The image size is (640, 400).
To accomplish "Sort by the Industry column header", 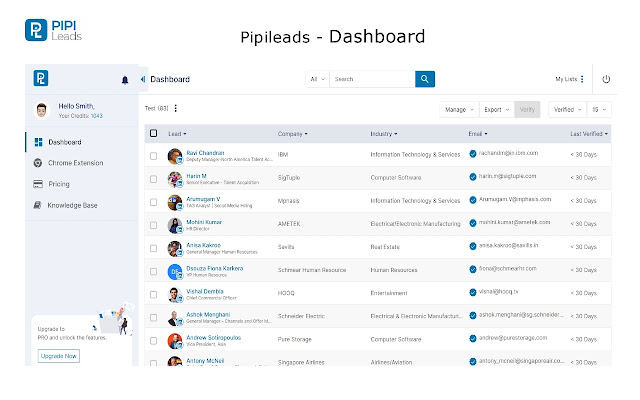I will [383, 133].
